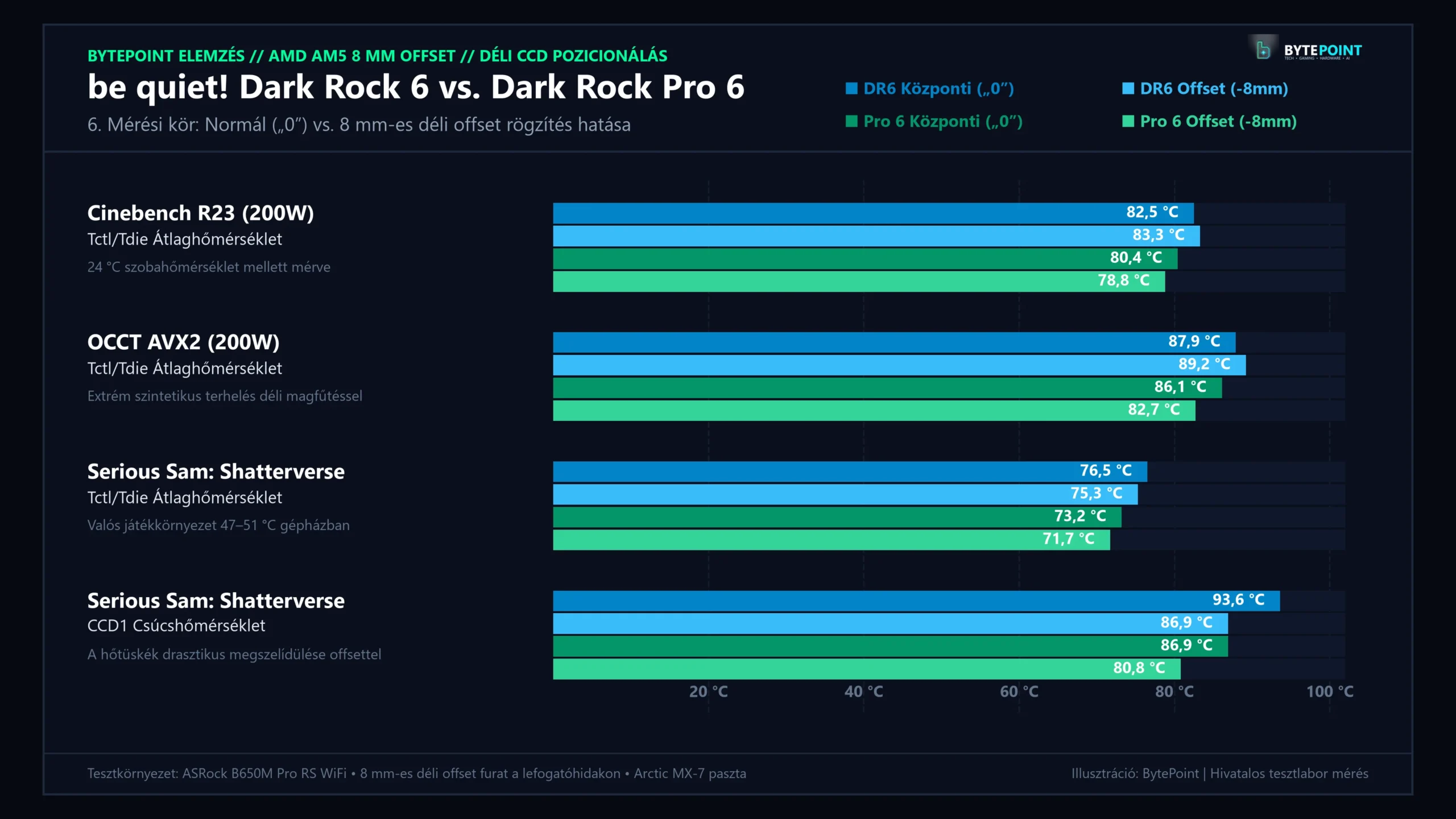Click the 'CCD1 Csúcshőmérséklet' label
The image size is (1456, 819).
coord(176,626)
